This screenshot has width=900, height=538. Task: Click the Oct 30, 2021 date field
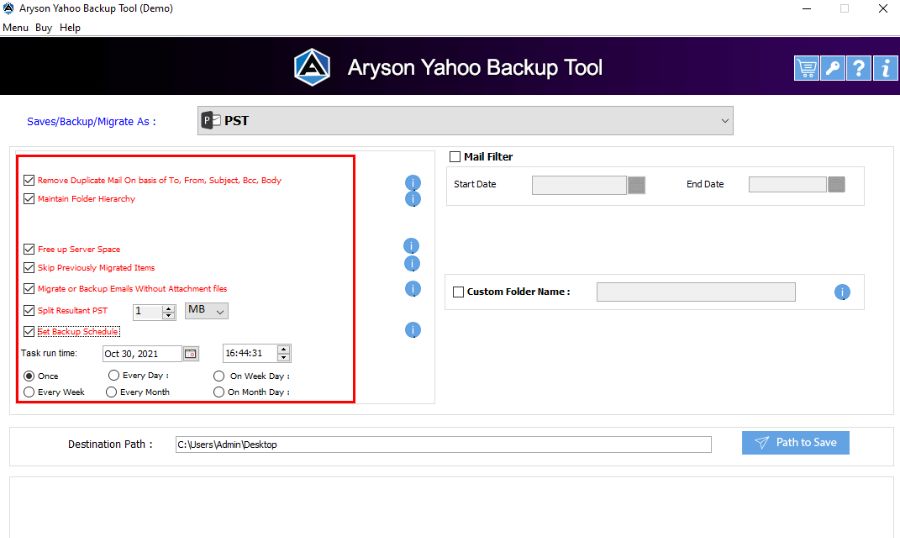tap(142, 354)
